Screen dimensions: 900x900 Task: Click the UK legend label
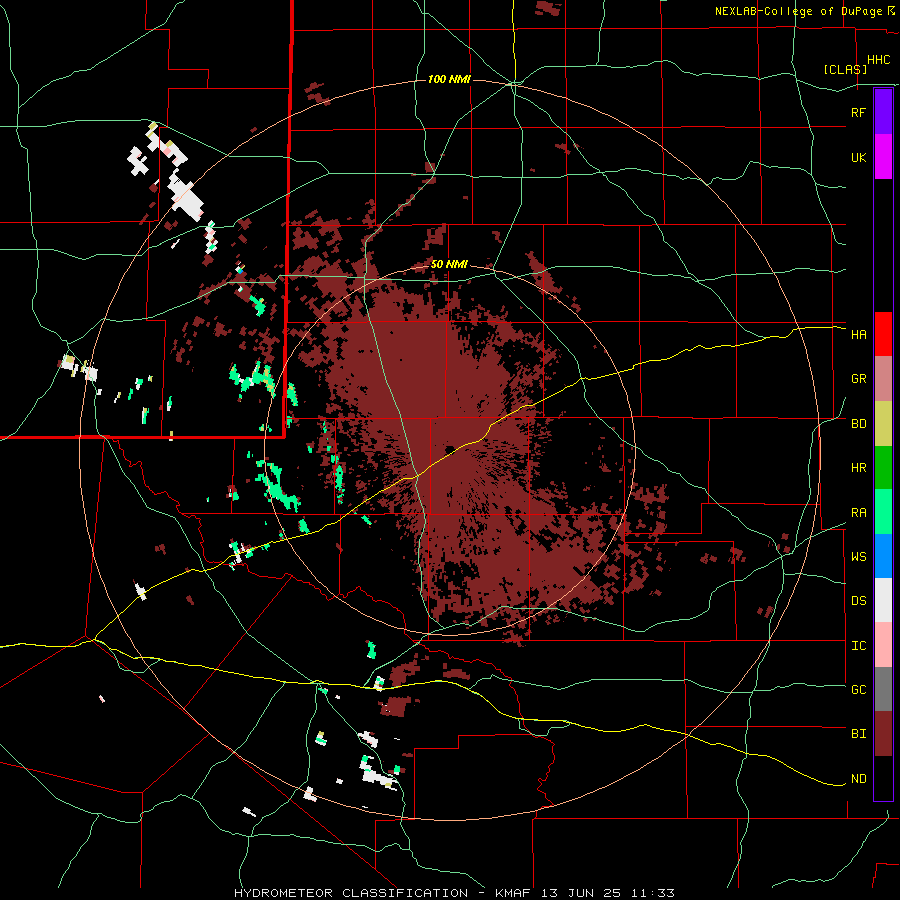point(858,157)
